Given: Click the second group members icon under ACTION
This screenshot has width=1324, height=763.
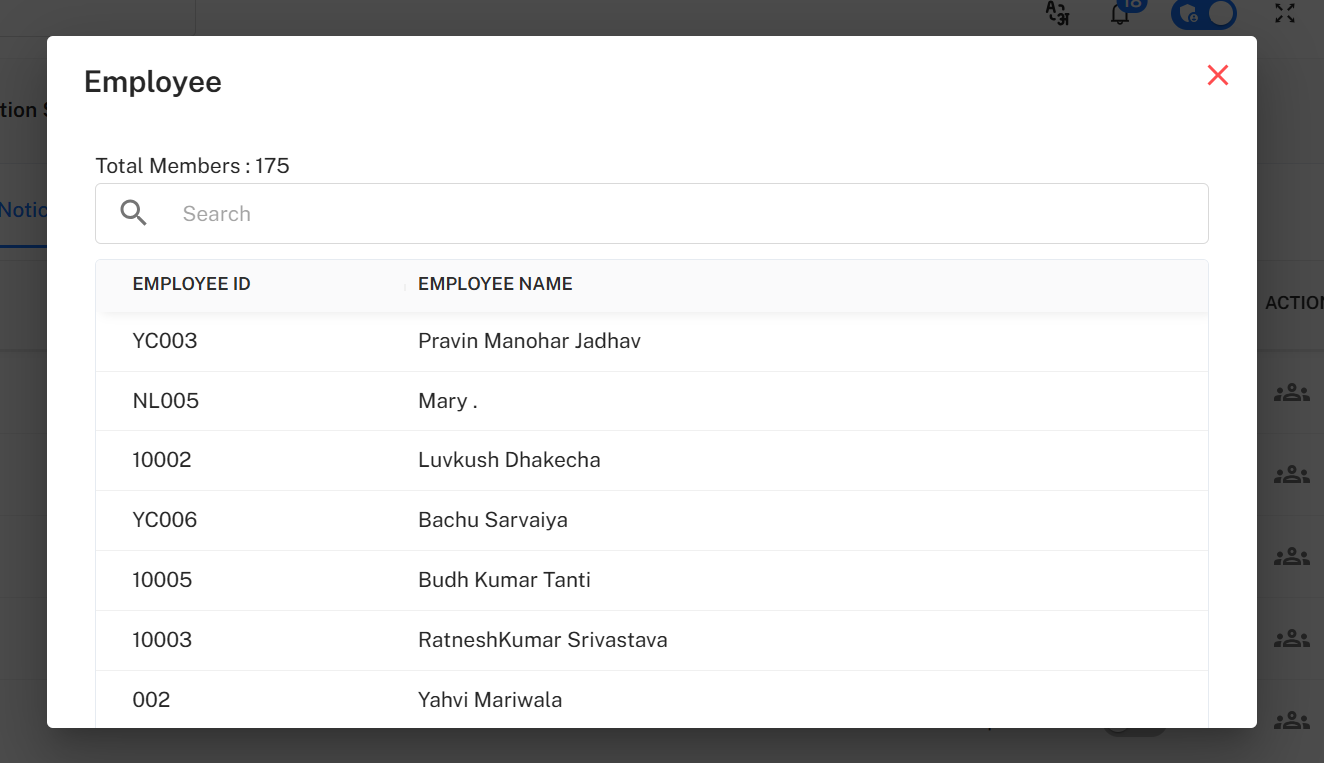Looking at the screenshot, I should pos(1291,473).
